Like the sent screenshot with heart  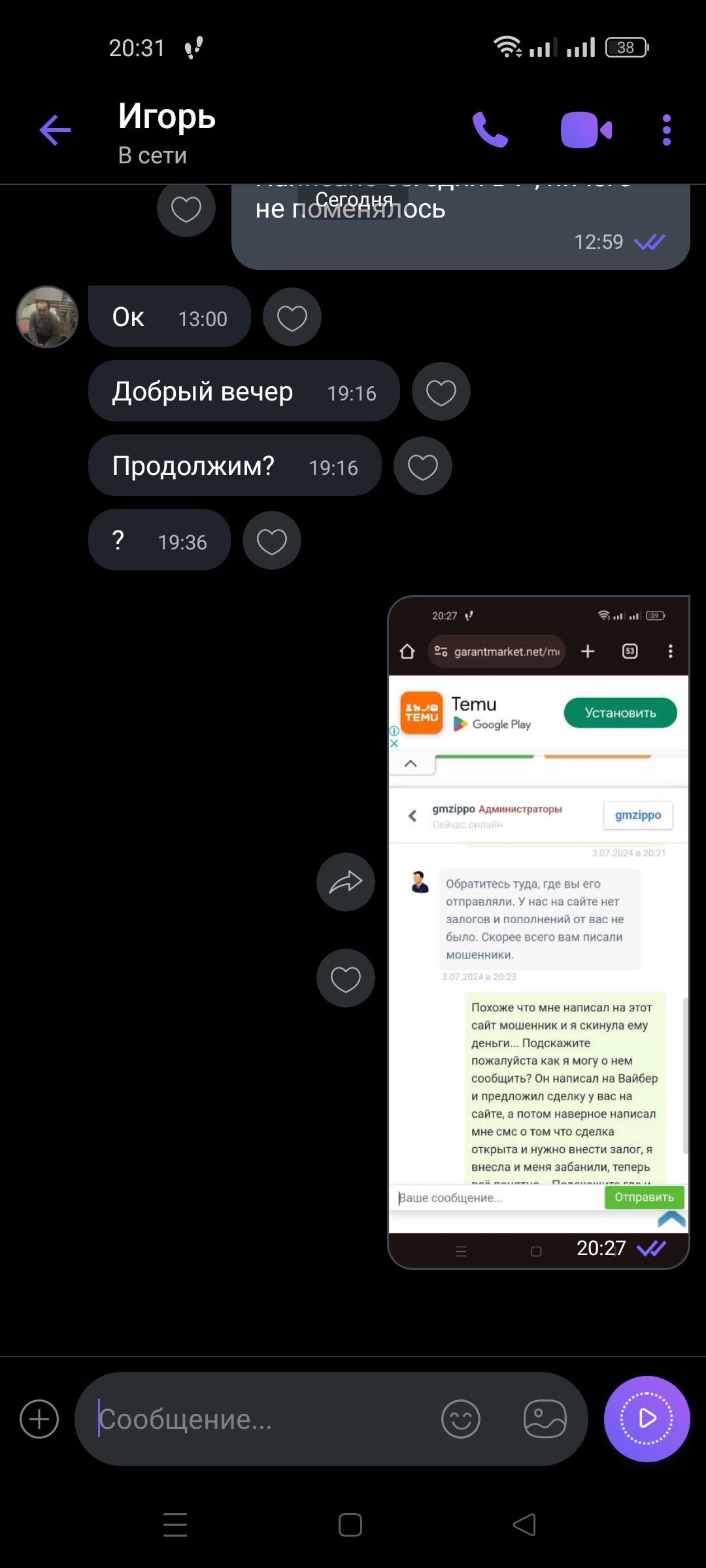pyautogui.click(x=345, y=978)
